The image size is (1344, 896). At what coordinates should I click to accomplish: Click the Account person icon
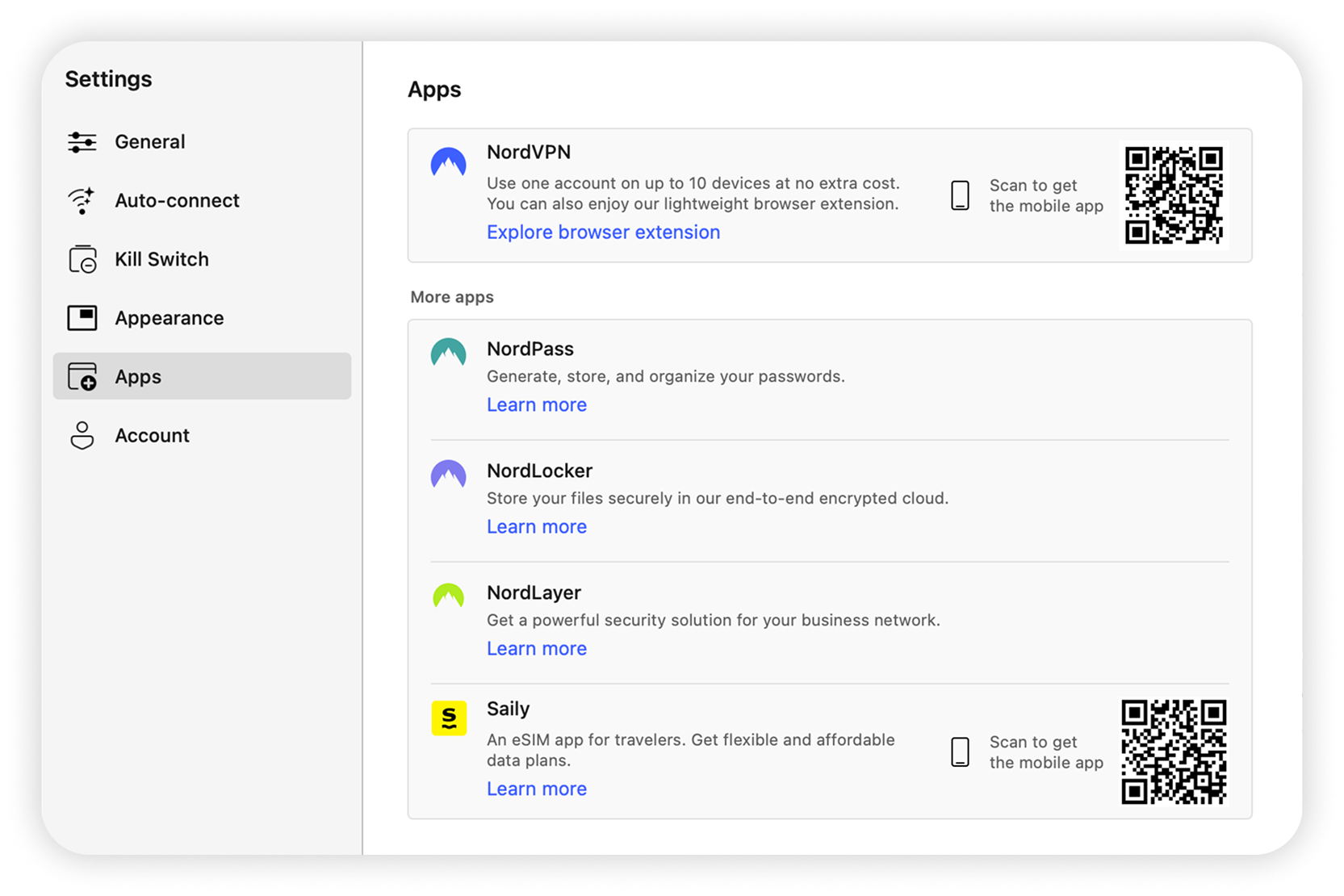(x=82, y=436)
